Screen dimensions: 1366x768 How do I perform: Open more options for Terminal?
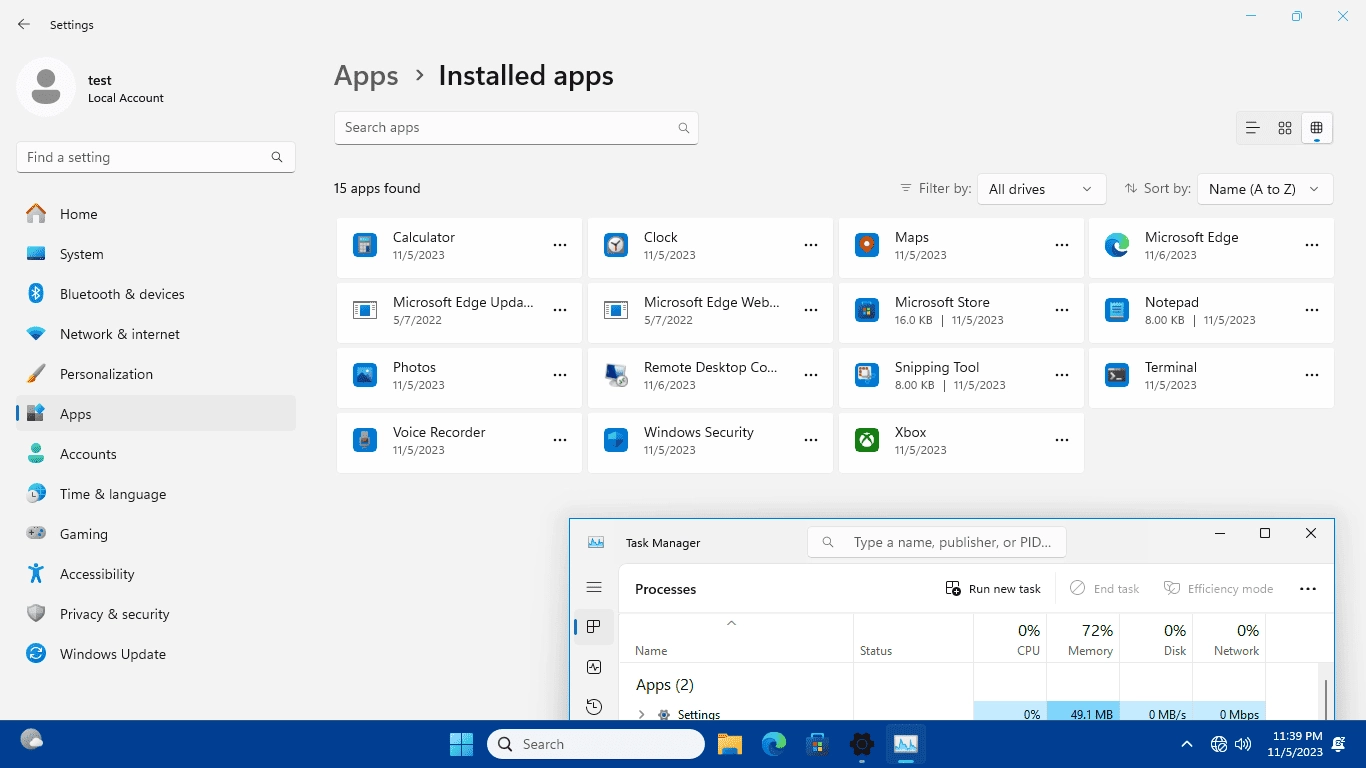(x=1312, y=375)
